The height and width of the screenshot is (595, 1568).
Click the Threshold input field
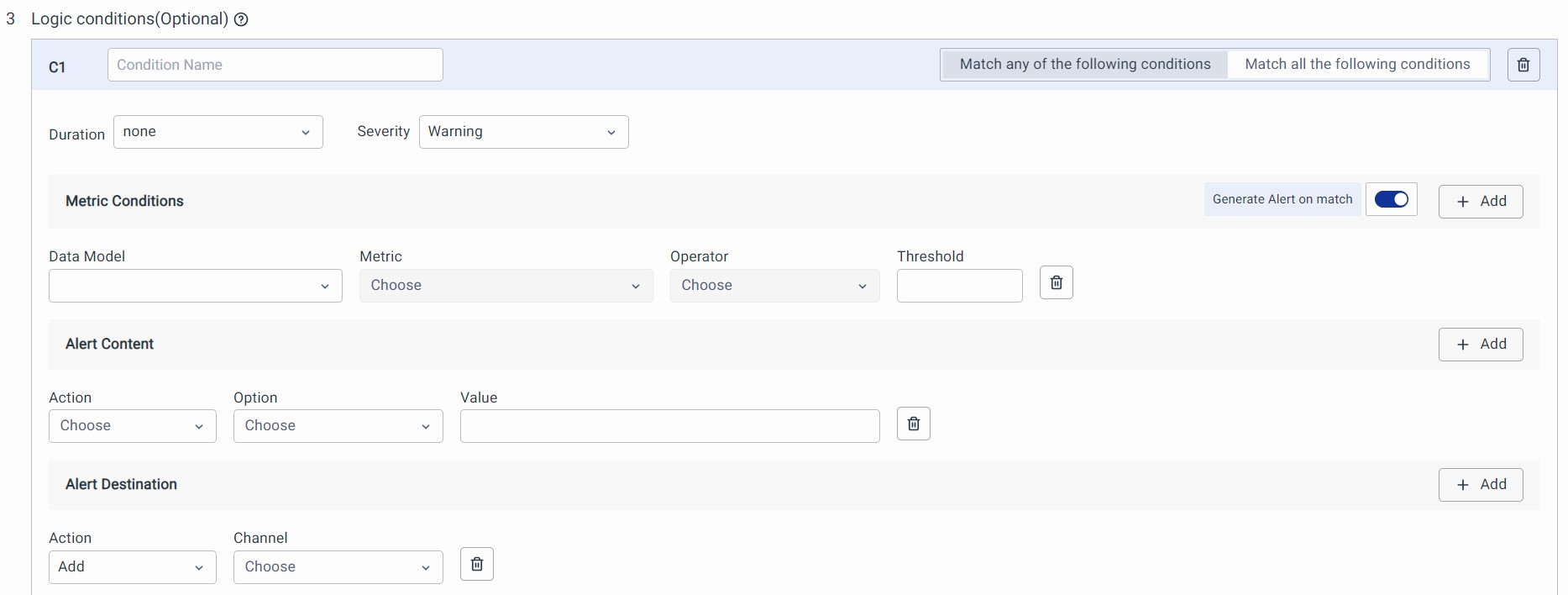959,286
